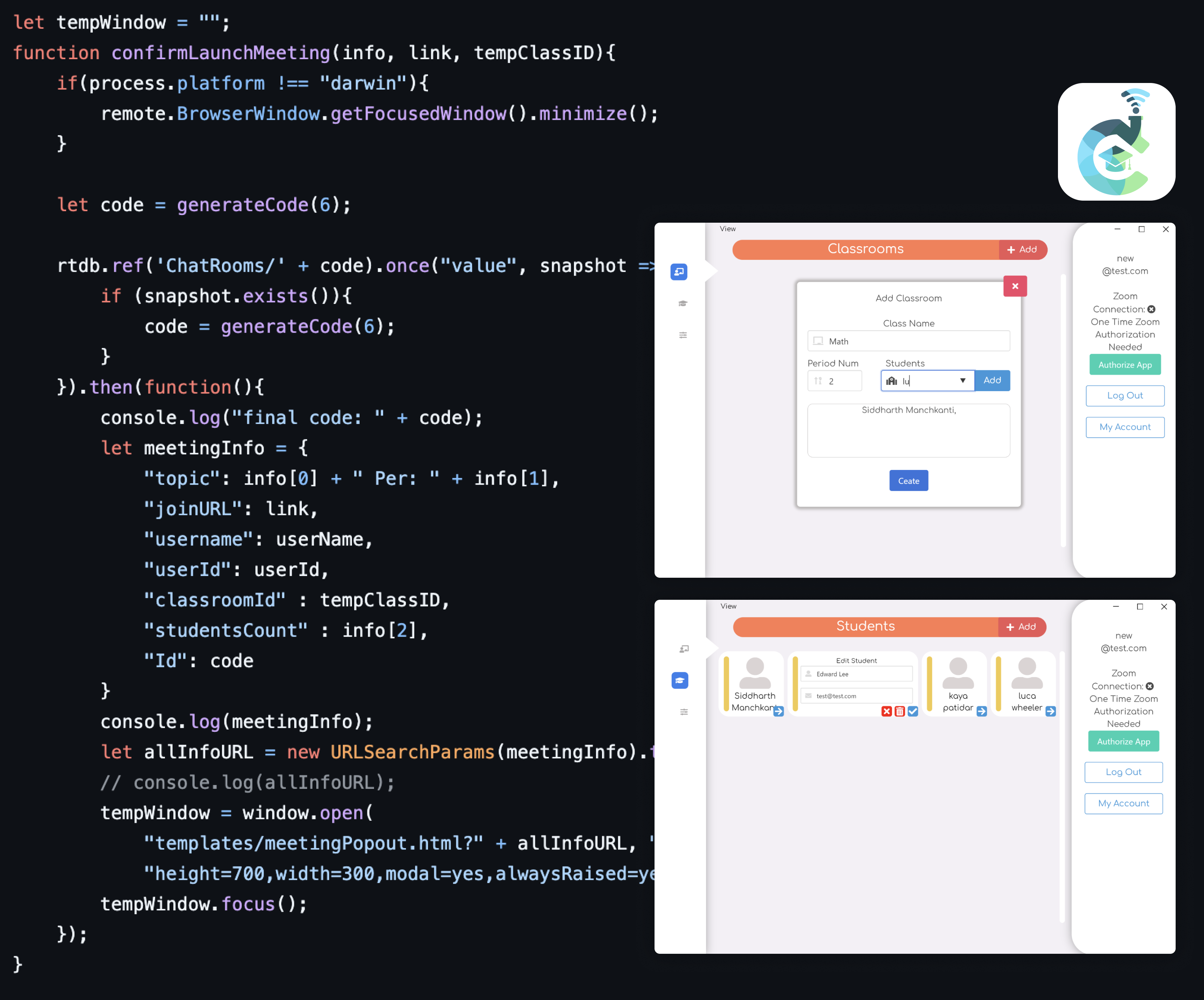
Task: Click + Add on Students header bar
Action: (x=1021, y=627)
